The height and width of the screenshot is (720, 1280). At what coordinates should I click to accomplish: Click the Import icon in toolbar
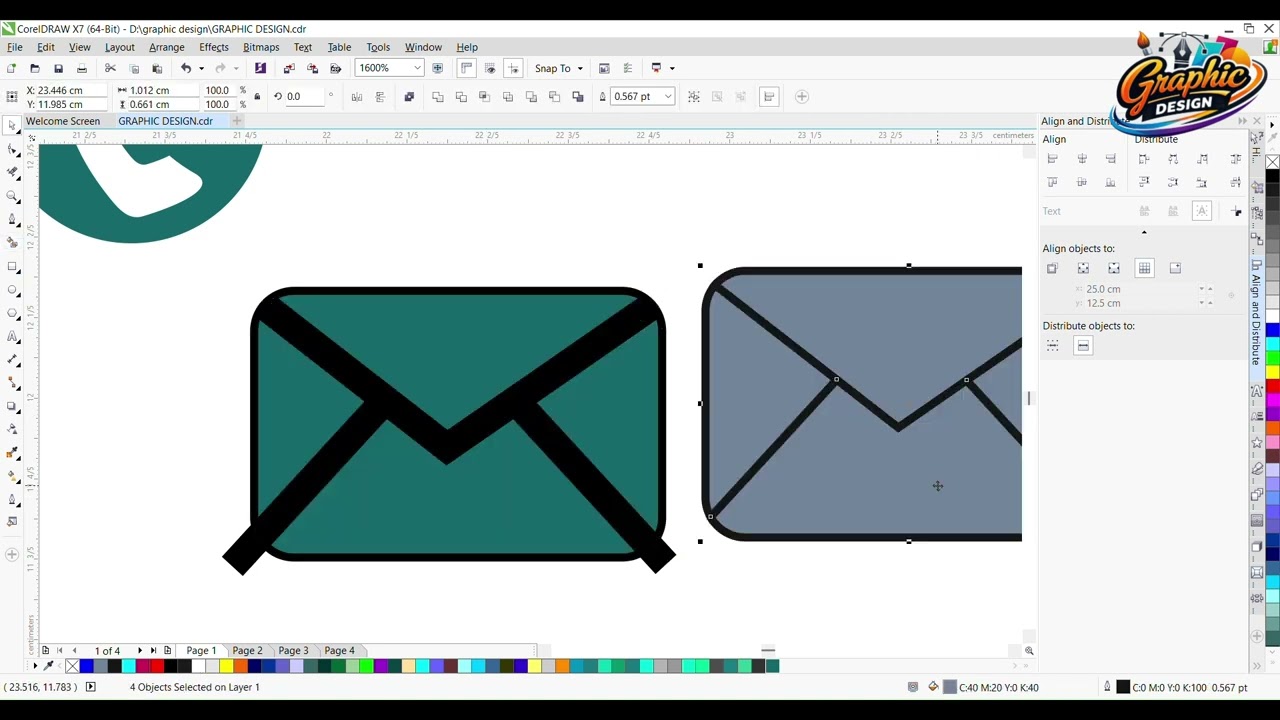289,68
